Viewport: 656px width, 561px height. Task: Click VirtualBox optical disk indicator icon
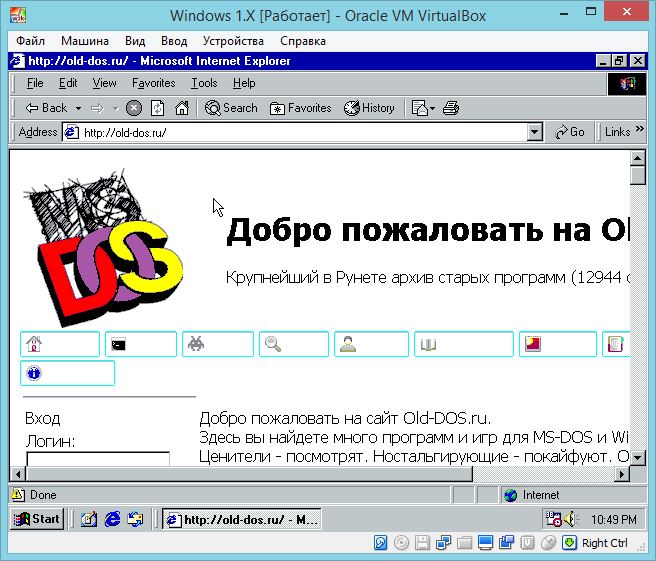[x=402, y=543]
